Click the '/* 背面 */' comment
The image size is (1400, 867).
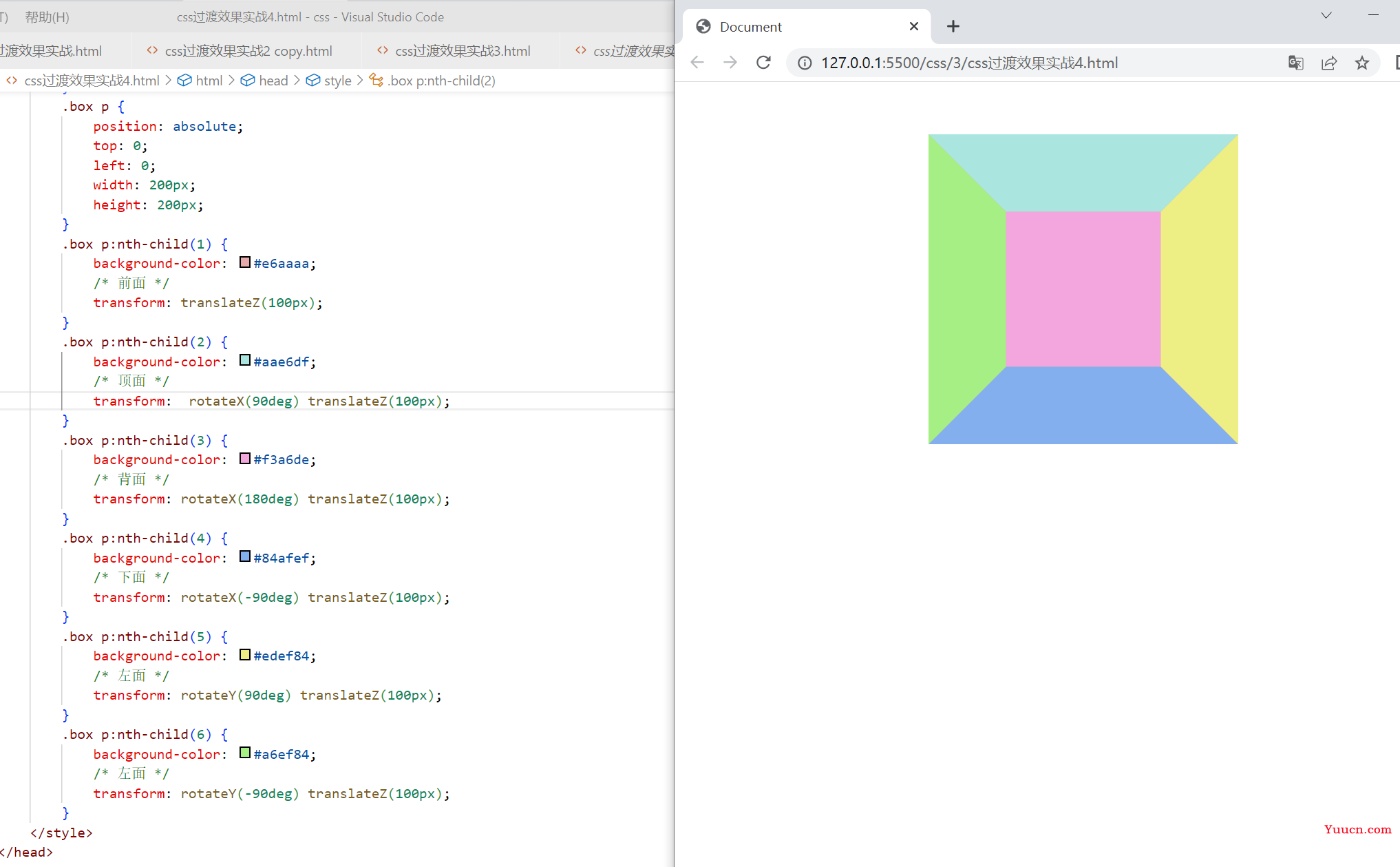click(x=131, y=479)
